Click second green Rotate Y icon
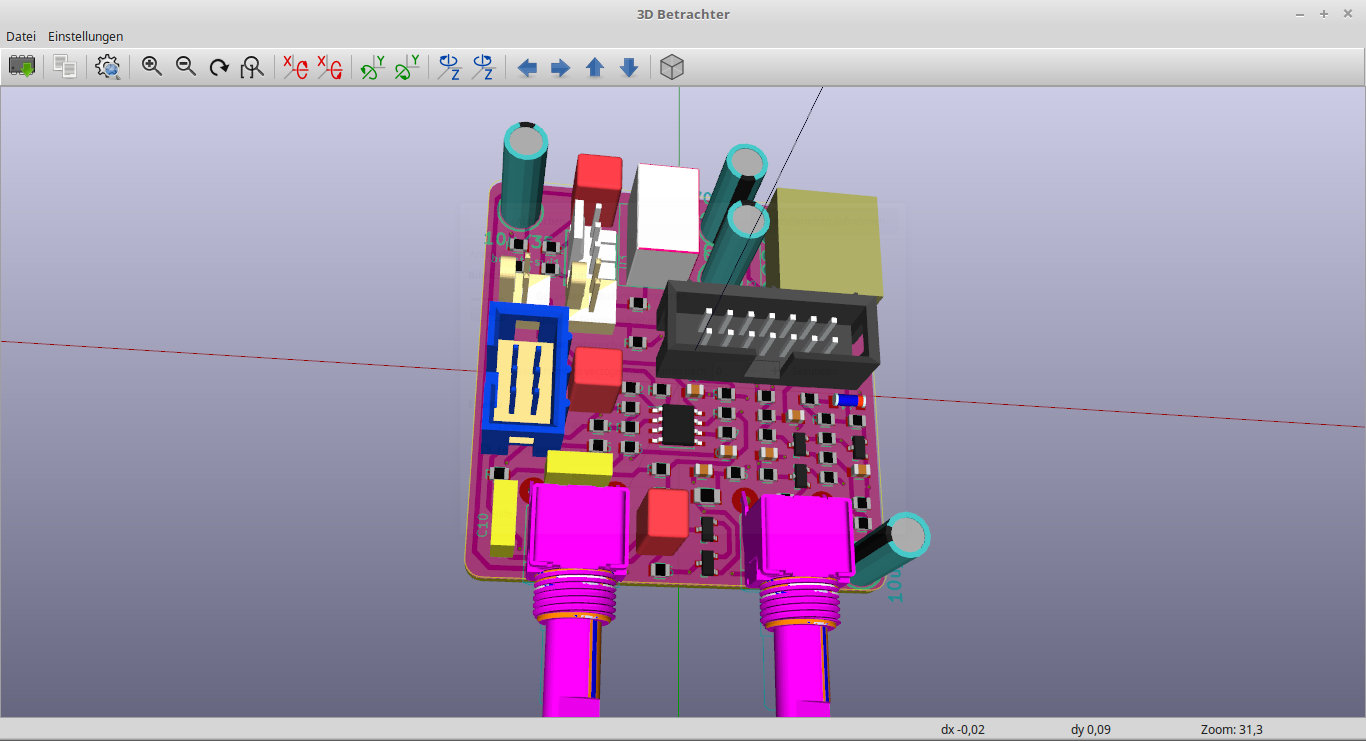Image resolution: width=1366 pixels, height=741 pixels. pos(407,67)
